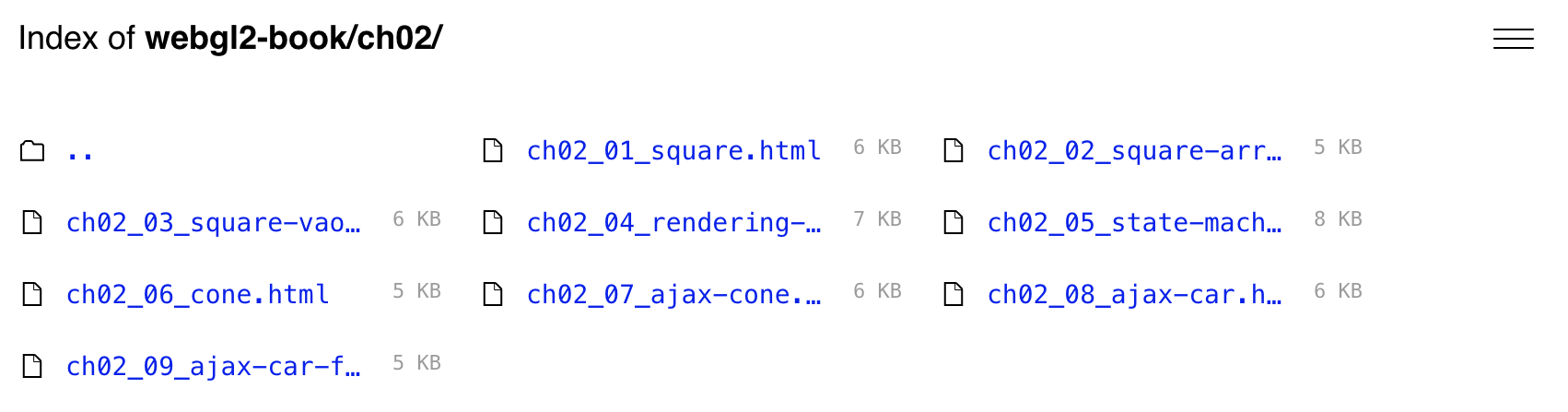Open ch02_02_square-arr… file link
This screenshot has width=1568, height=412.
(1134, 151)
